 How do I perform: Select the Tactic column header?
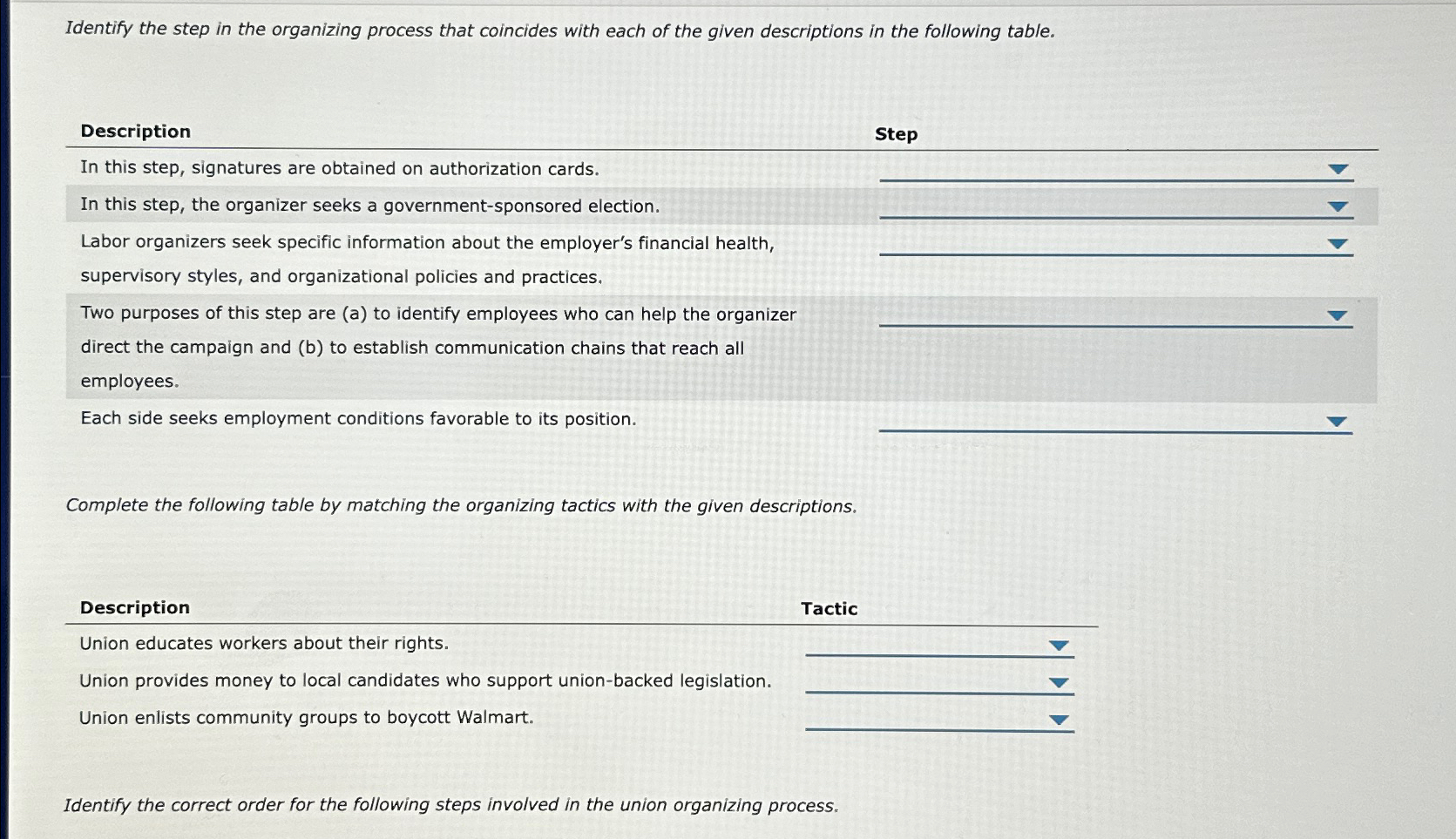[829, 608]
